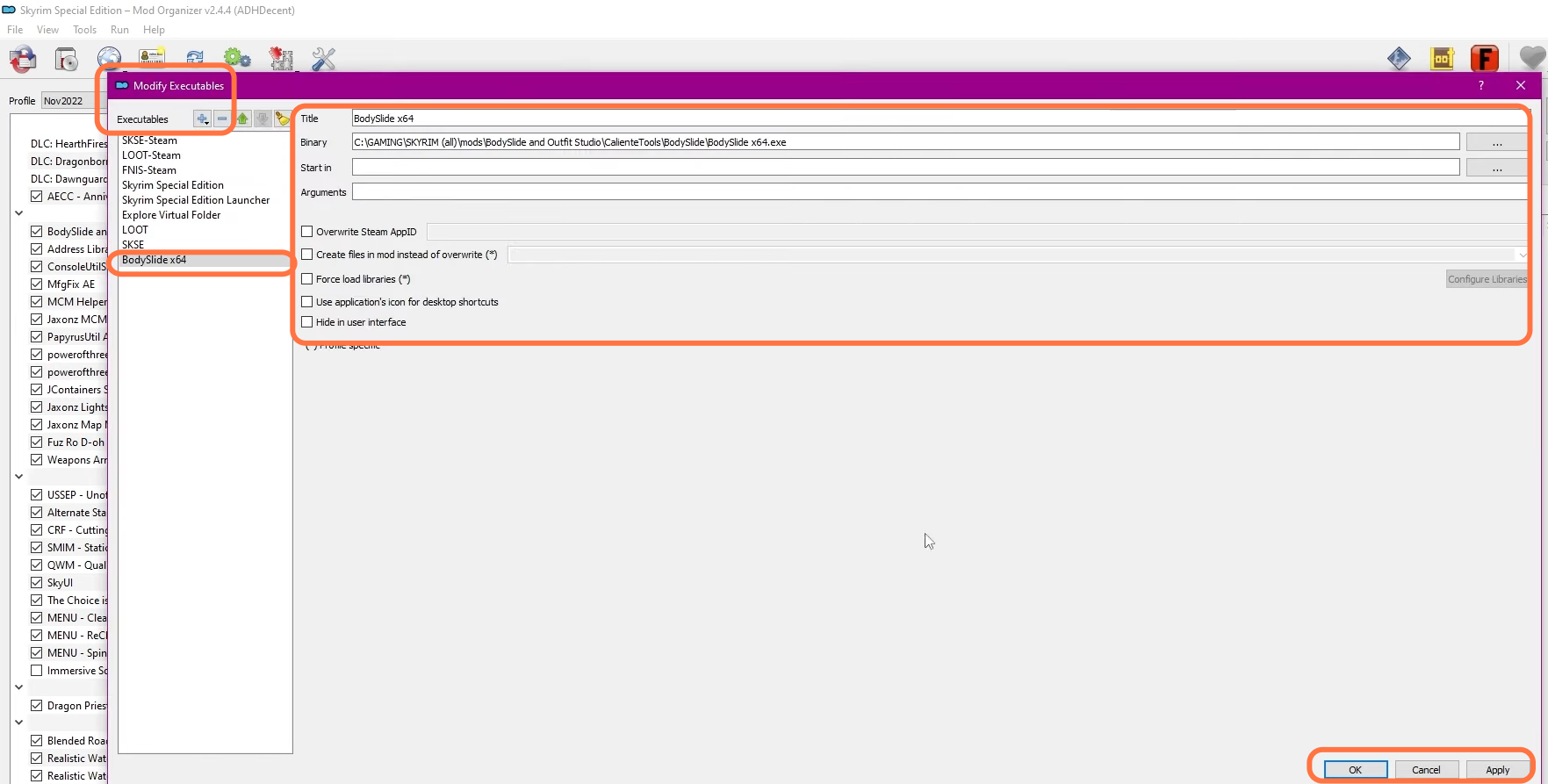Click the Apply button
Viewport: 1548px width, 784px height.
pos(1498,770)
